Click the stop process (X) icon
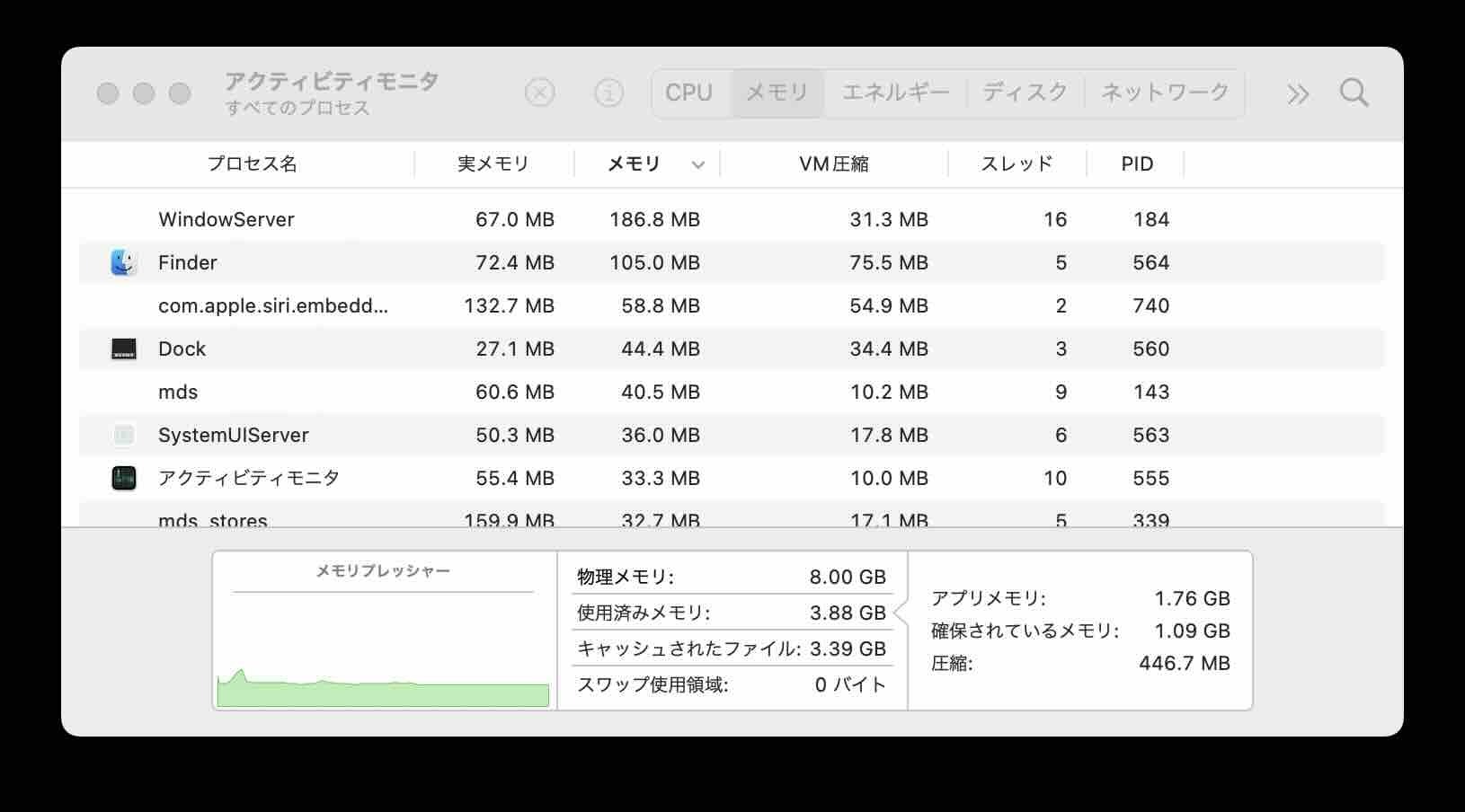The width and height of the screenshot is (1465, 812). coord(539,93)
